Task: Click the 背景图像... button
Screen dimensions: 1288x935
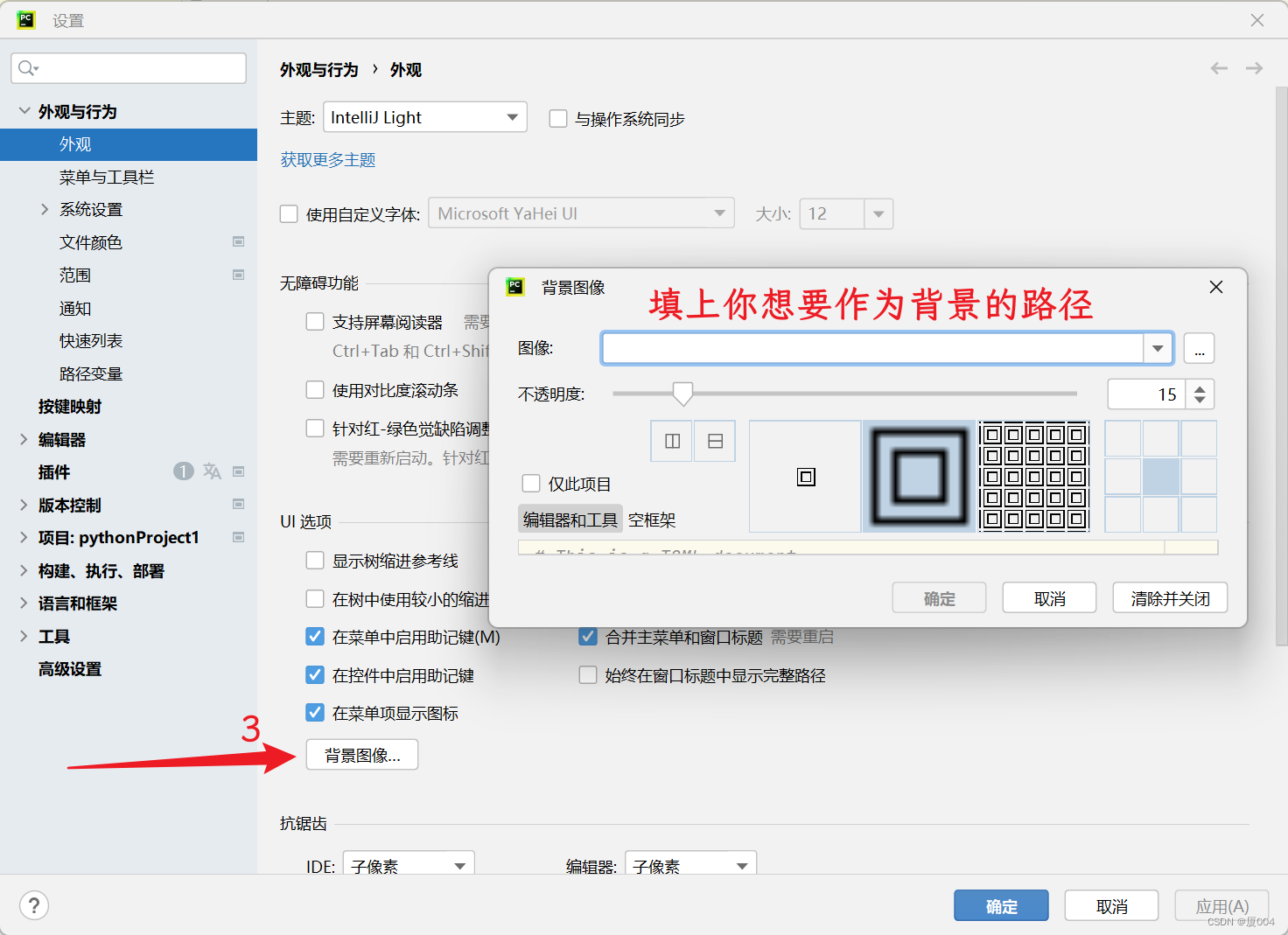Action: [362, 755]
